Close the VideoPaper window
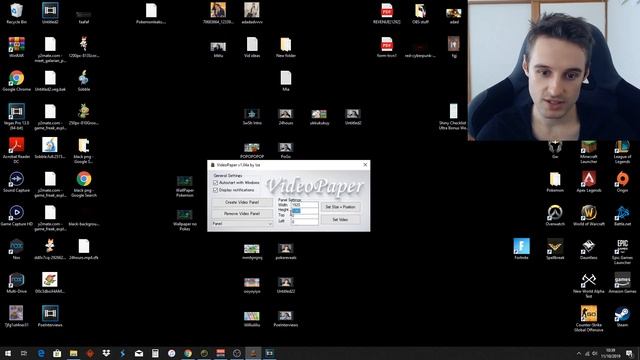Screen dimensions: 640x360 click(365, 165)
